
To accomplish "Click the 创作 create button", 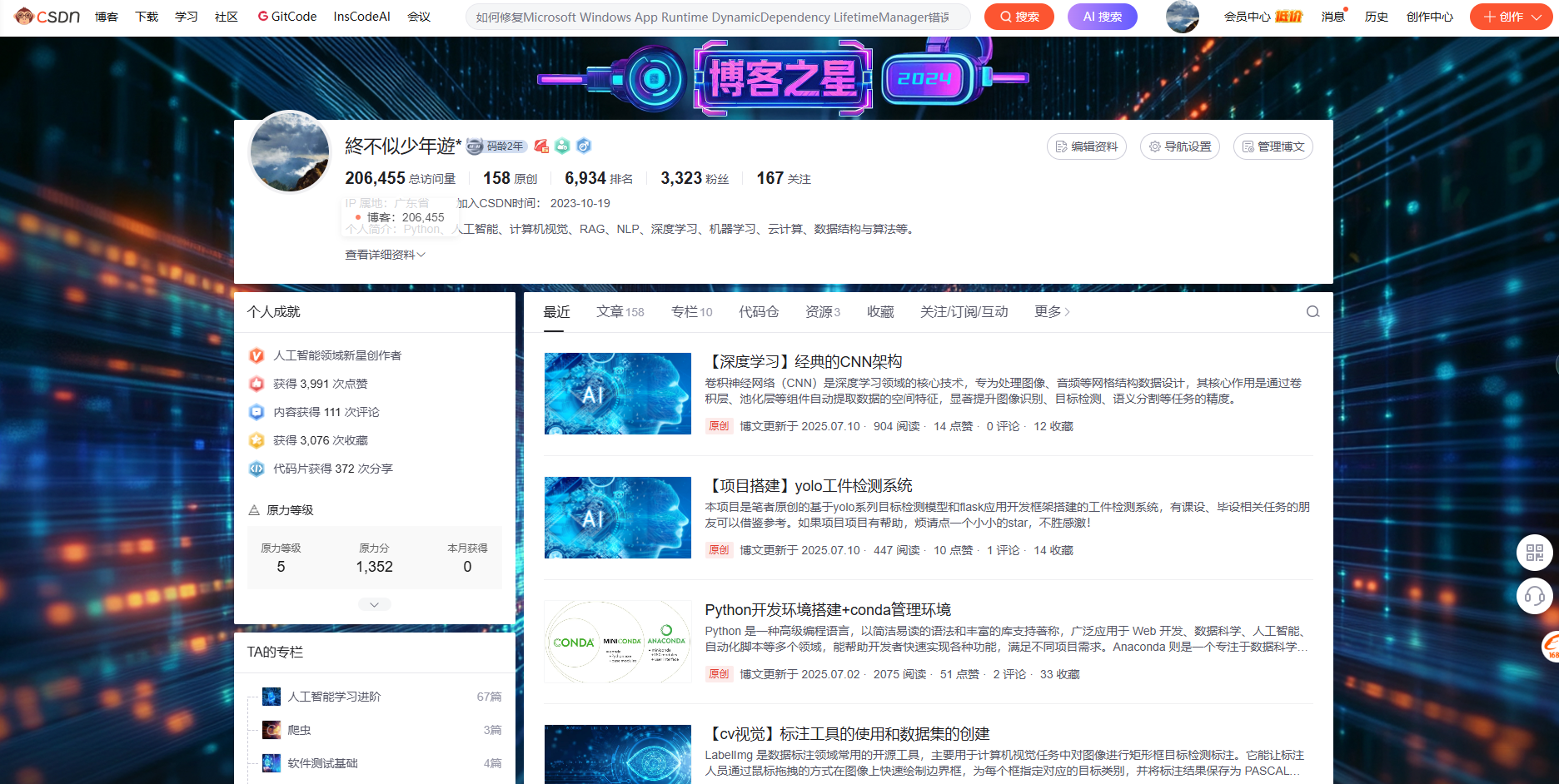I will coord(1512,17).
